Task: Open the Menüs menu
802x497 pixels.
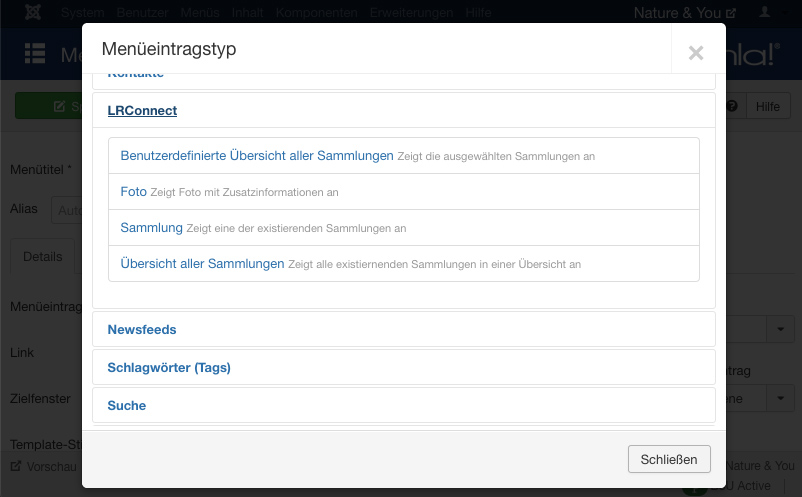Action: point(200,12)
